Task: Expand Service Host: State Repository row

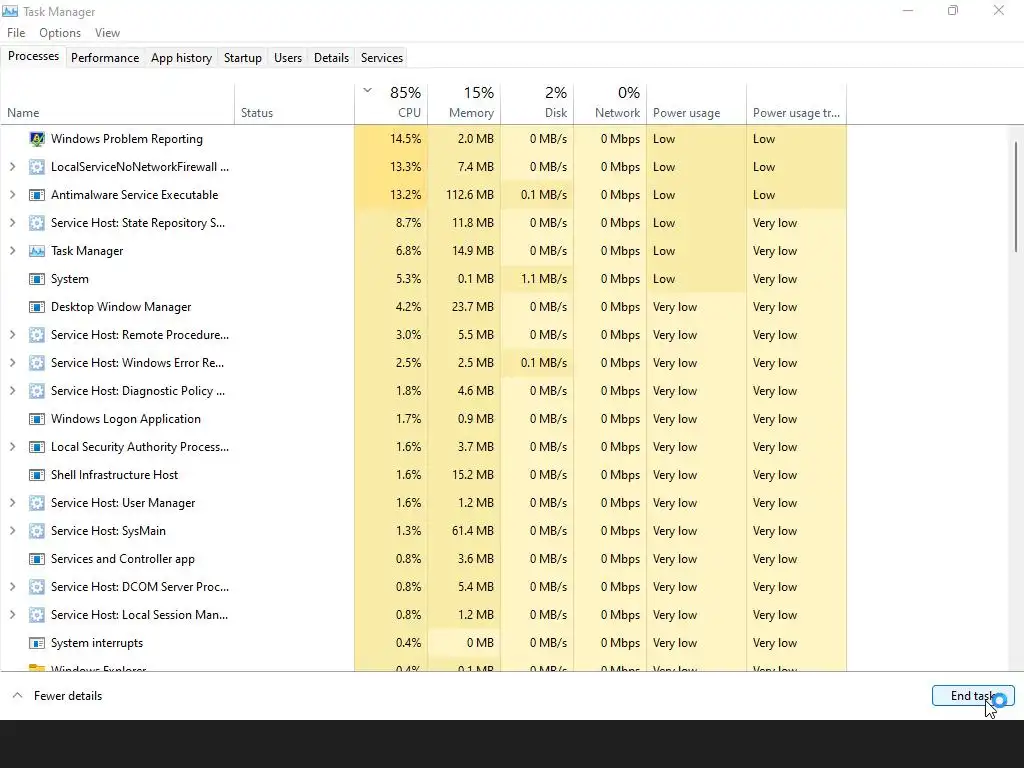Action: pyautogui.click(x=12, y=223)
